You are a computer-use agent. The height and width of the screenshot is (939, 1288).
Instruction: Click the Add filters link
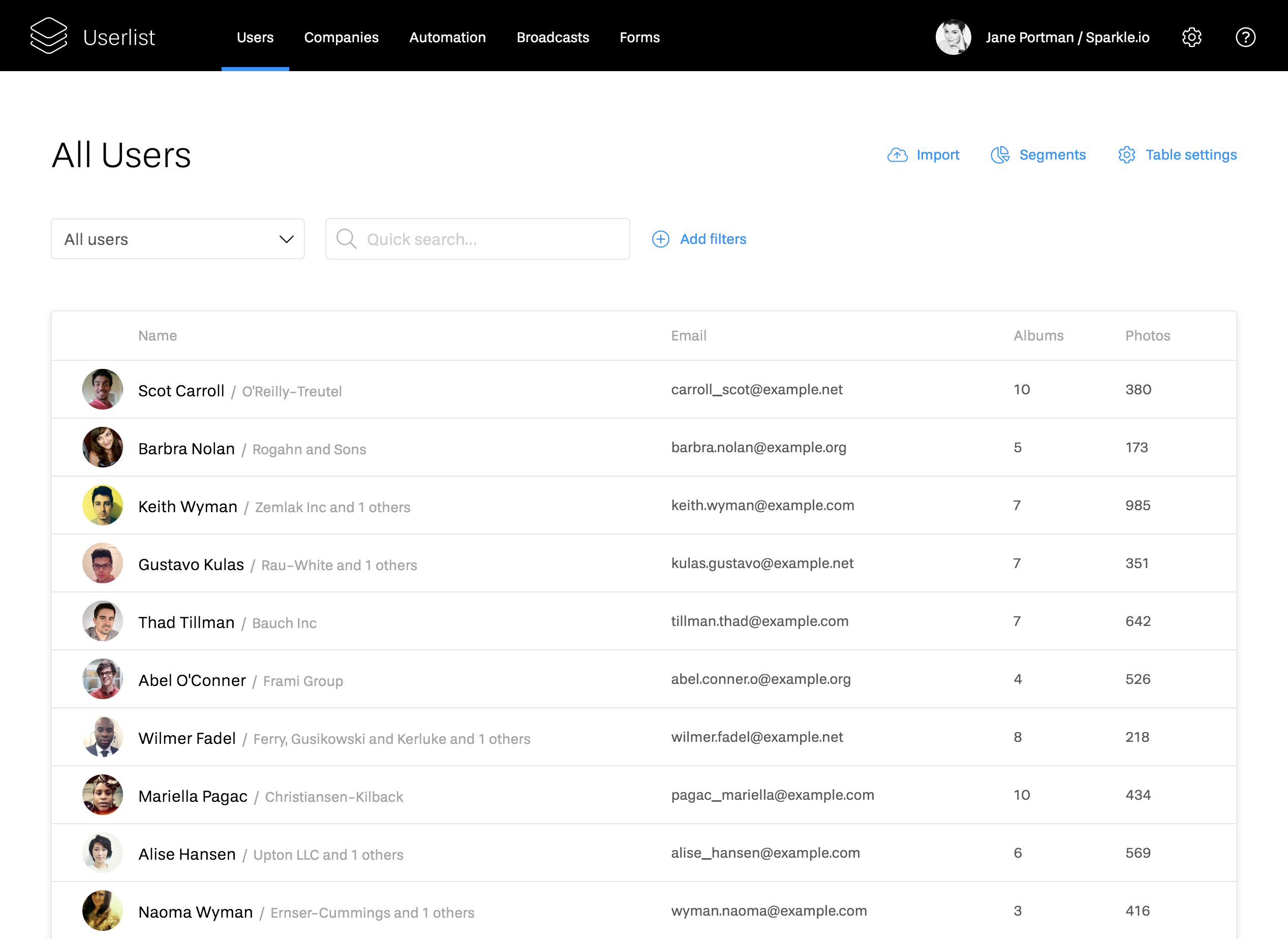pos(713,239)
